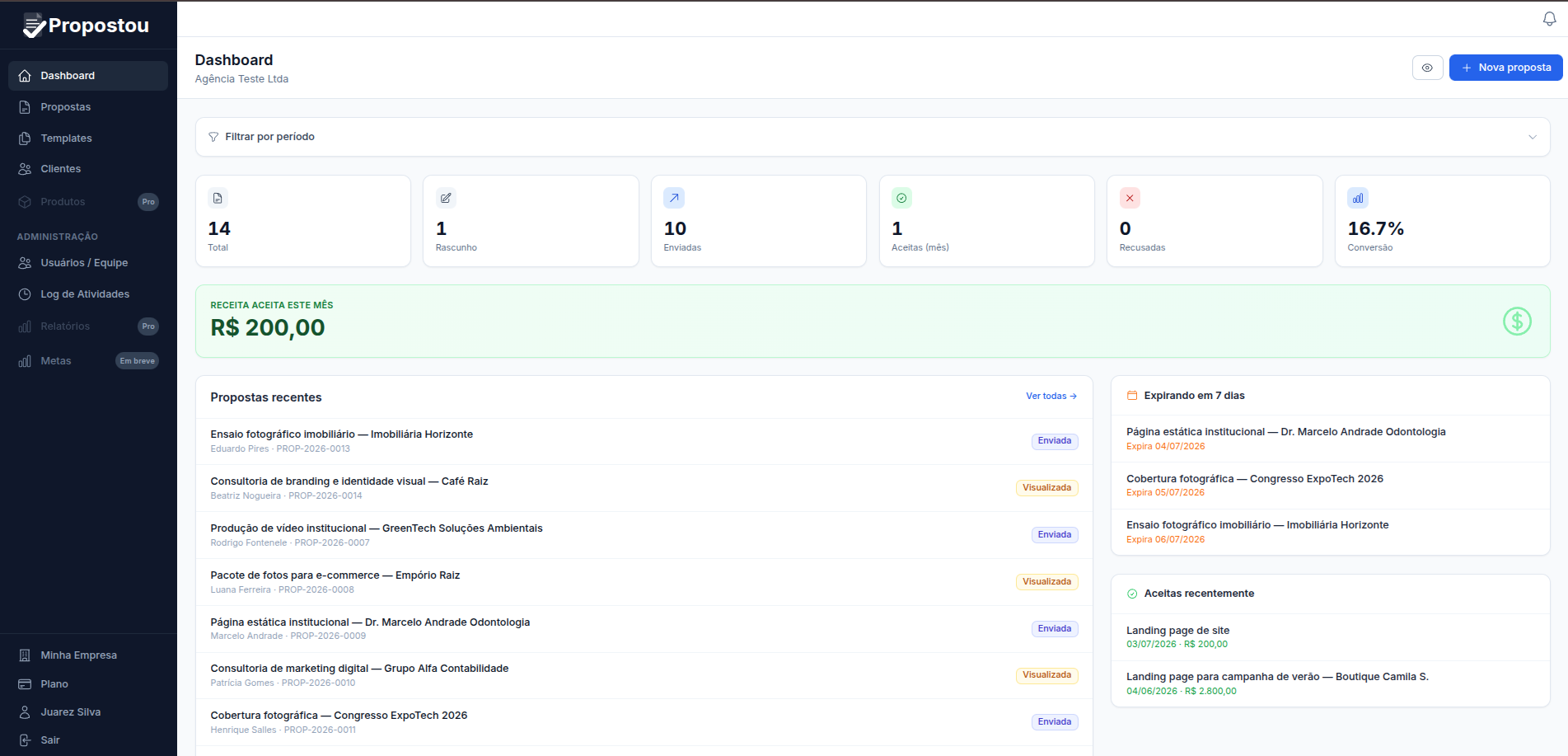Viewport: 1568px width, 756px height.
Task: Click the Relatórios bar chart icon
Action: tap(25, 326)
